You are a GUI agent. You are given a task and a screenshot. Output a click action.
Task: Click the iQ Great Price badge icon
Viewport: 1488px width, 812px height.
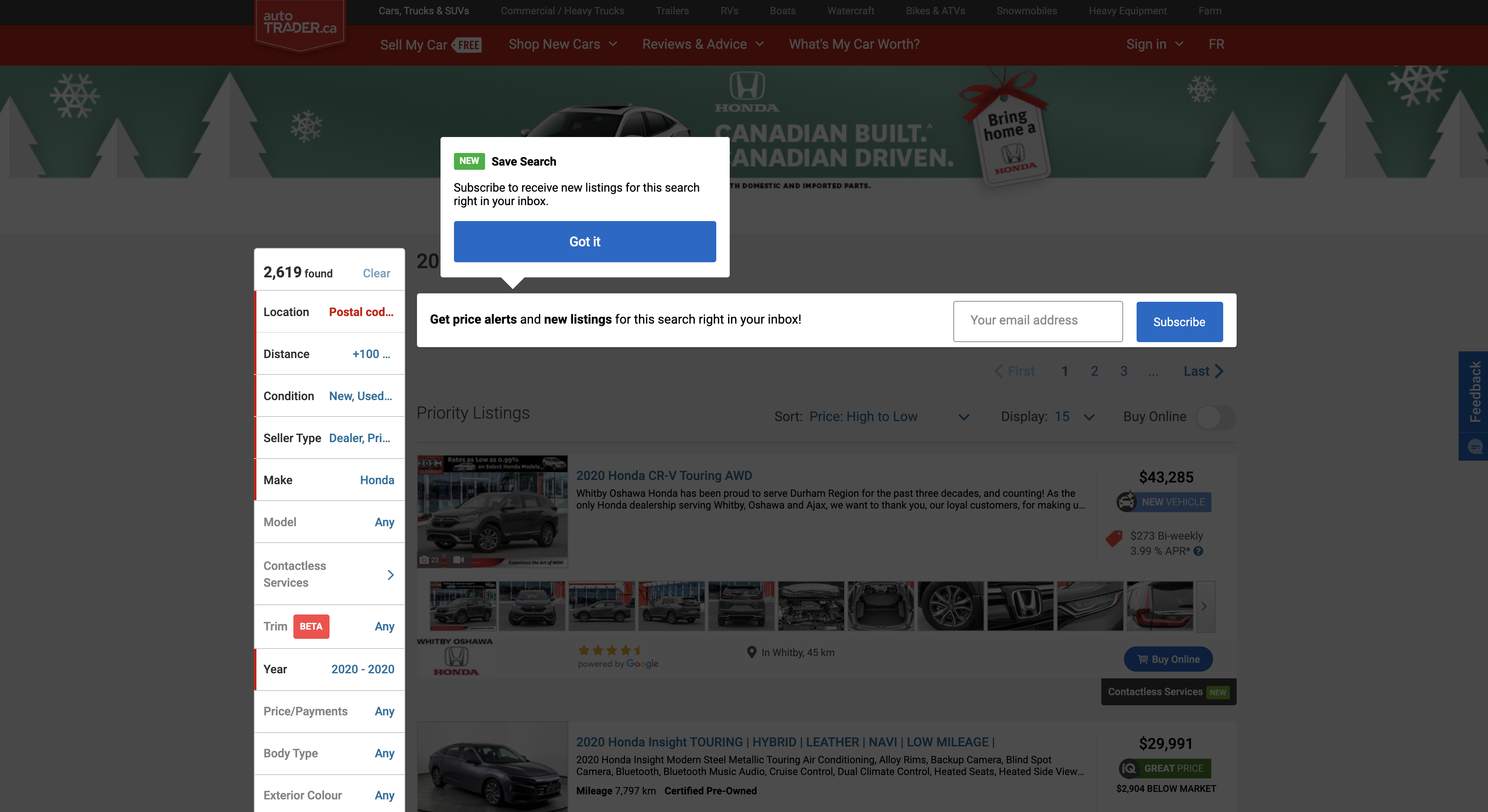coord(1129,768)
